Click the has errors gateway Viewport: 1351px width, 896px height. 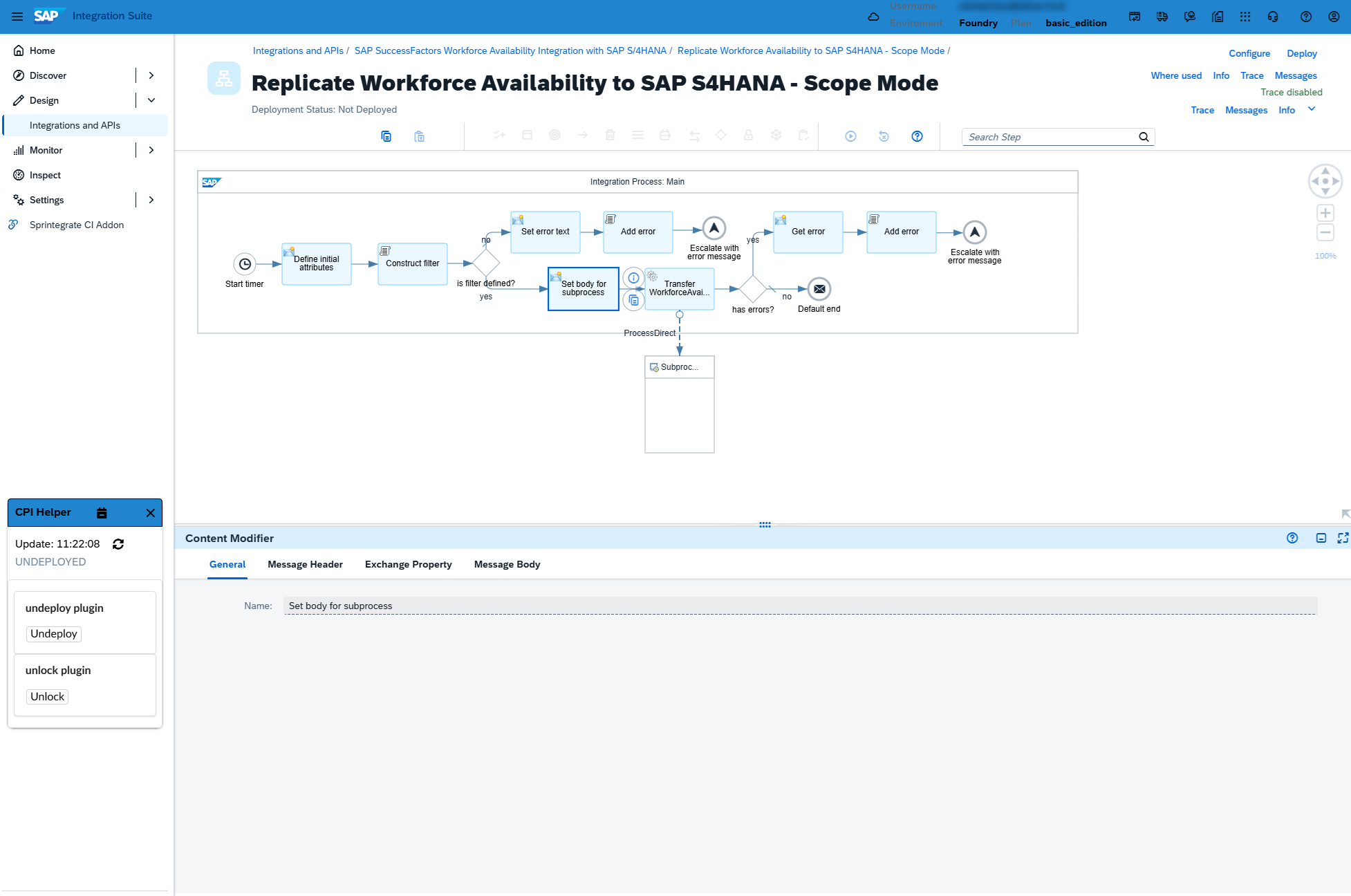[x=753, y=289]
